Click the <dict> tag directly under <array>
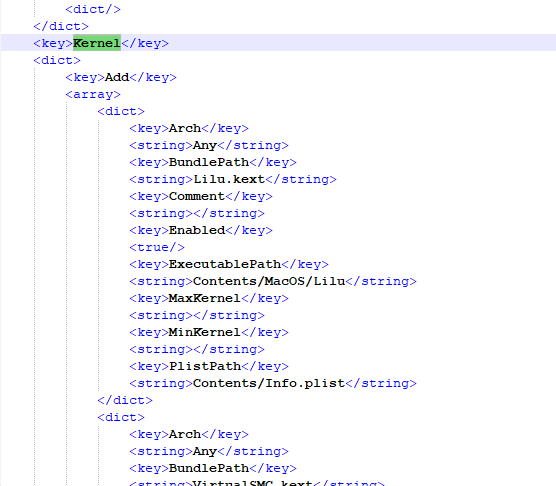Viewport: 556px width, 486px height. click(121, 111)
